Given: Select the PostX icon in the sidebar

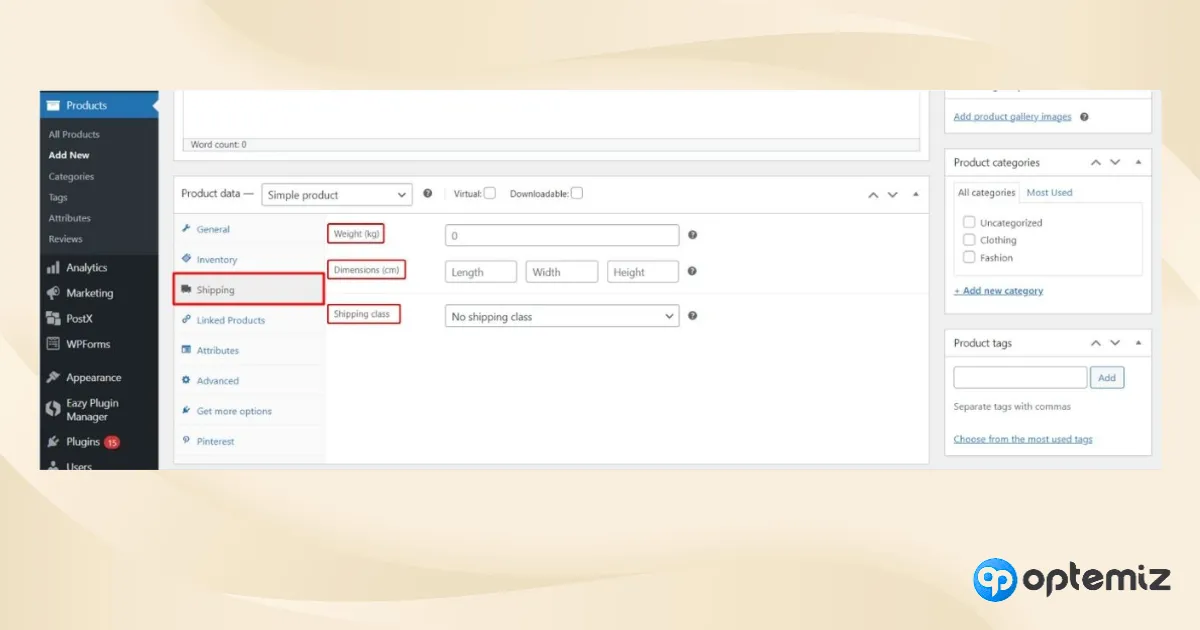Looking at the screenshot, I should tap(53, 319).
